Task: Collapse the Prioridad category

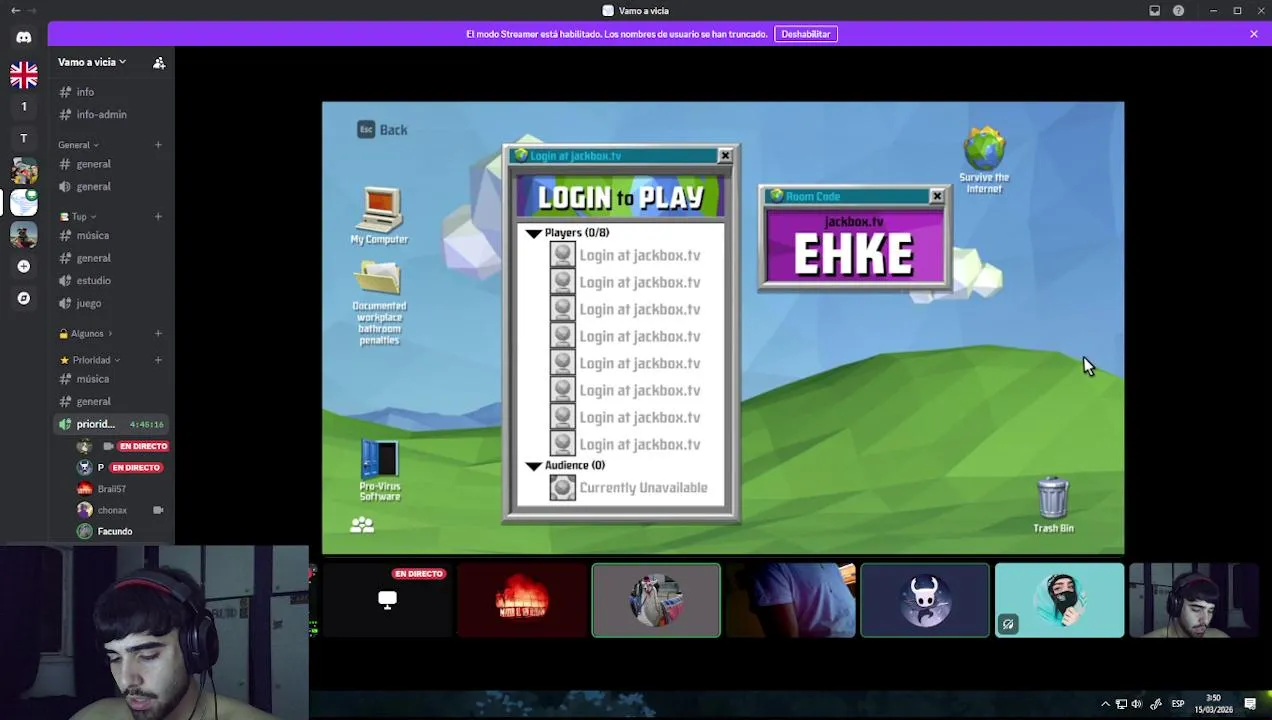Action: [89, 360]
